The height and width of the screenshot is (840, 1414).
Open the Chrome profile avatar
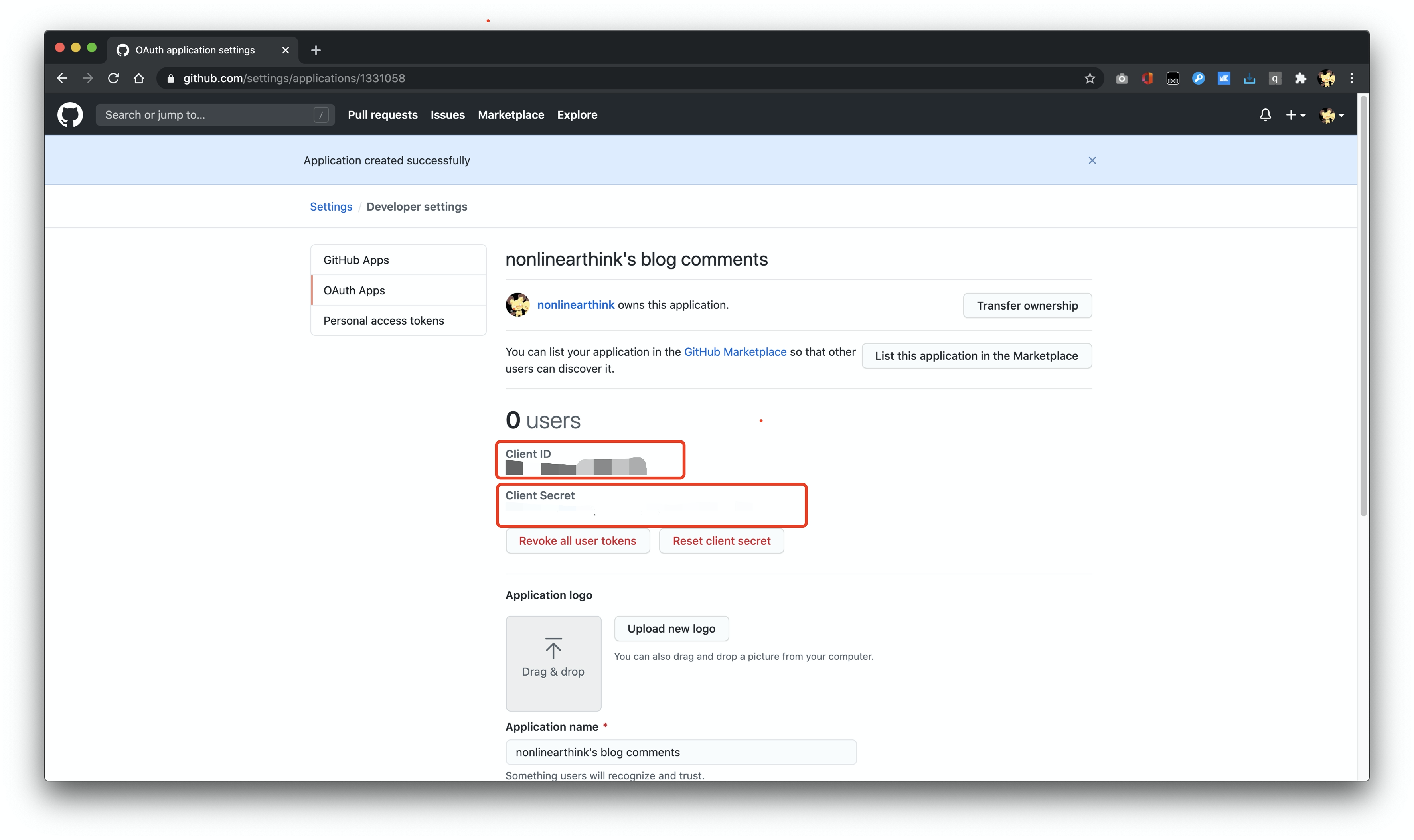pyautogui.click(x=1326, y=78)
